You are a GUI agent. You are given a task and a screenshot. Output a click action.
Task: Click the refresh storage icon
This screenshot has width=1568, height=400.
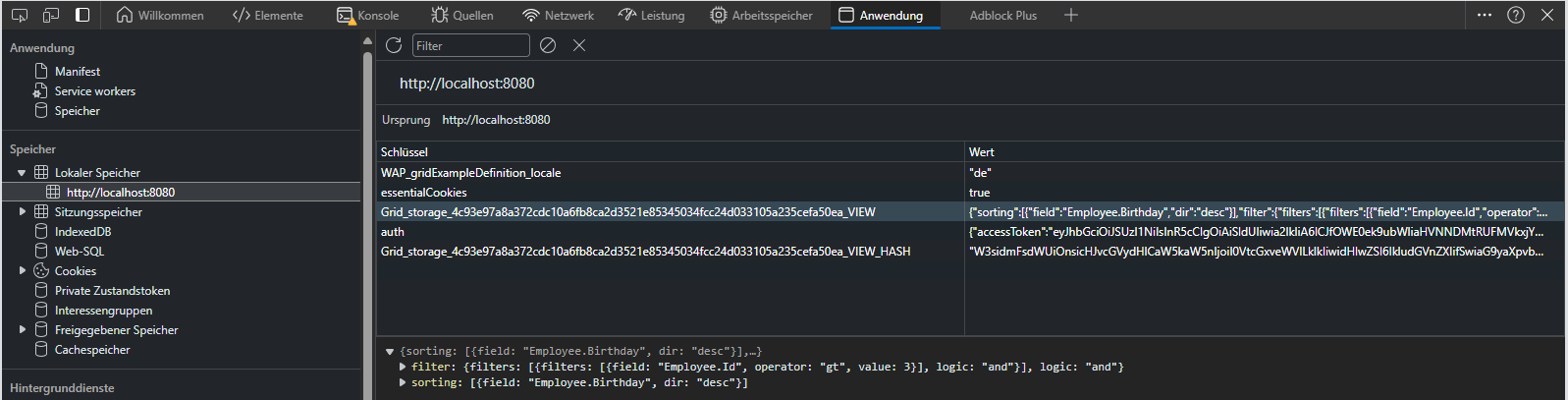coord(394,45)
